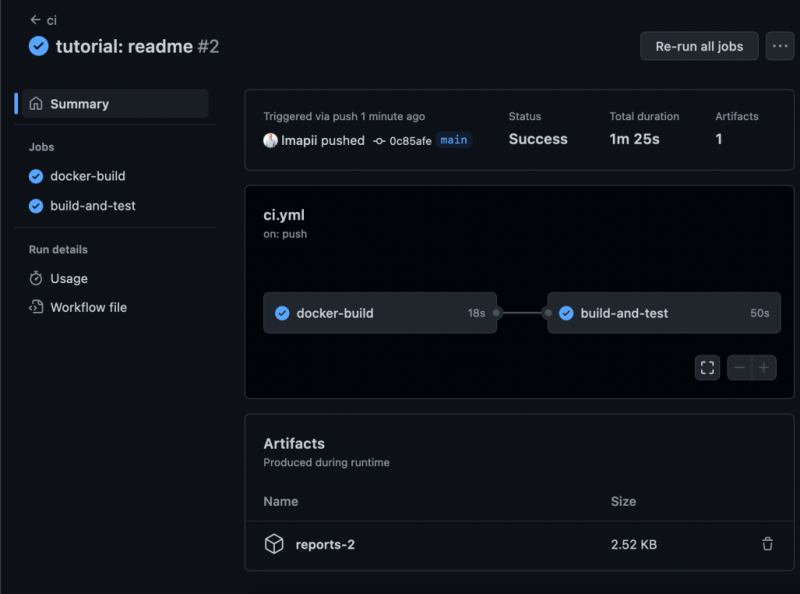Click the back arrow to ci workflow

[x=36, y=20]
